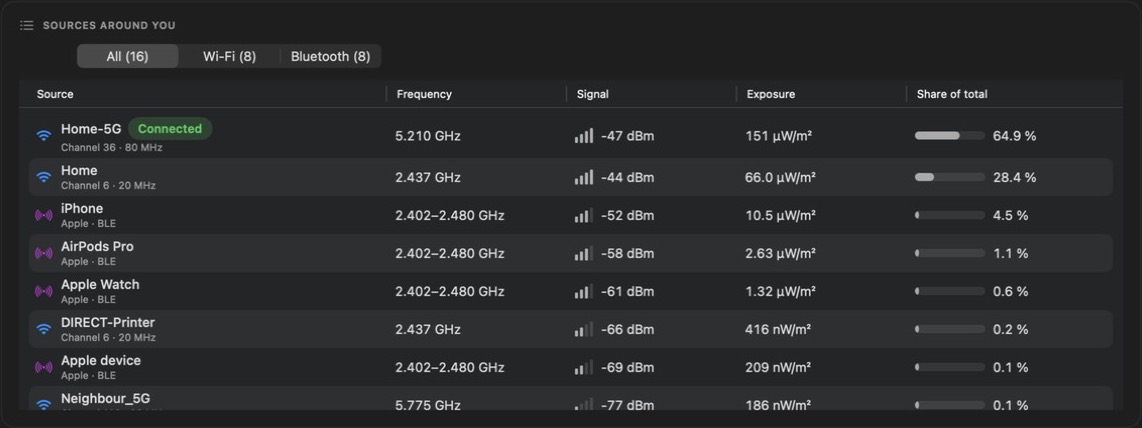Select the AirPods Pro source name
The image size is (1142, 428).
[x=97, y=246]
